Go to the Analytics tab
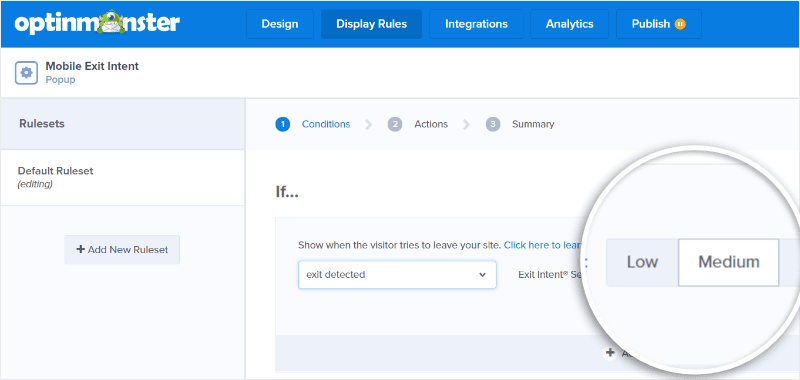 coord(569,24)
